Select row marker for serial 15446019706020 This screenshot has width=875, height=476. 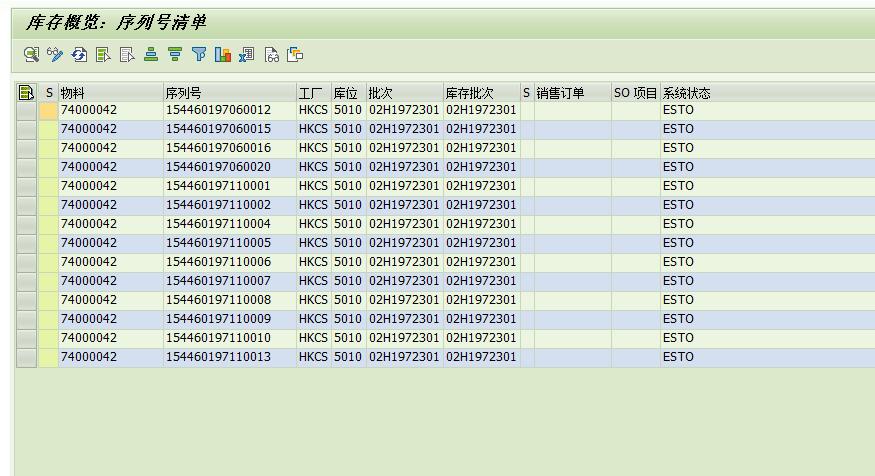(x=26, y=167)
